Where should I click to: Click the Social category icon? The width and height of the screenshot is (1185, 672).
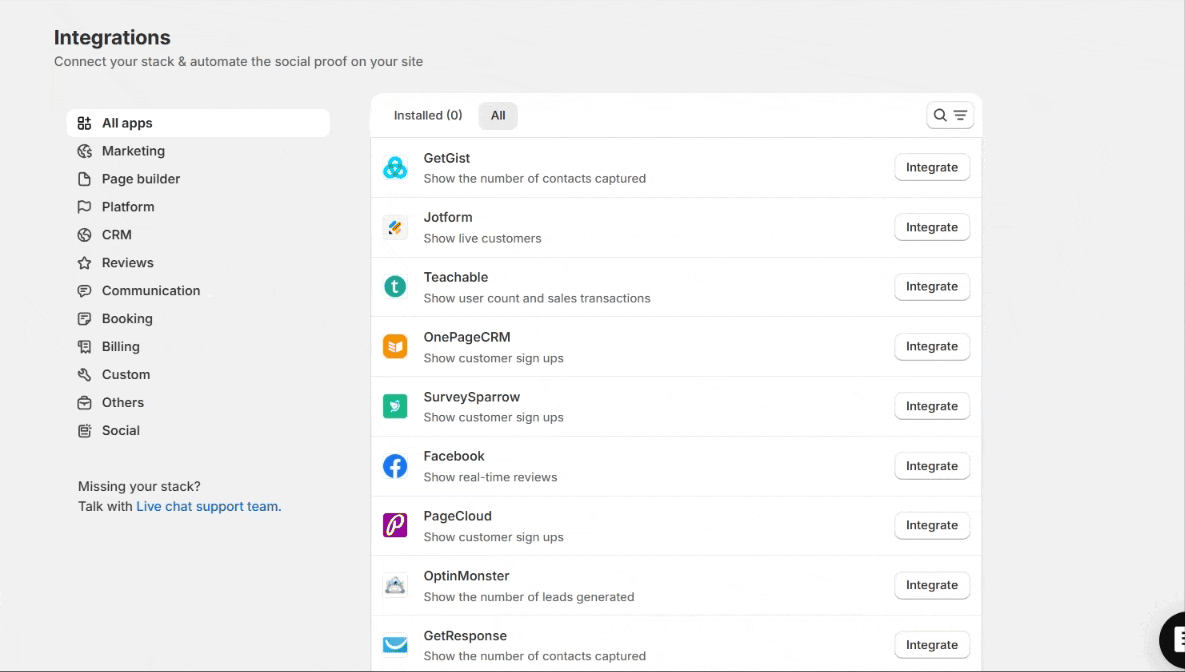point(85,431)
